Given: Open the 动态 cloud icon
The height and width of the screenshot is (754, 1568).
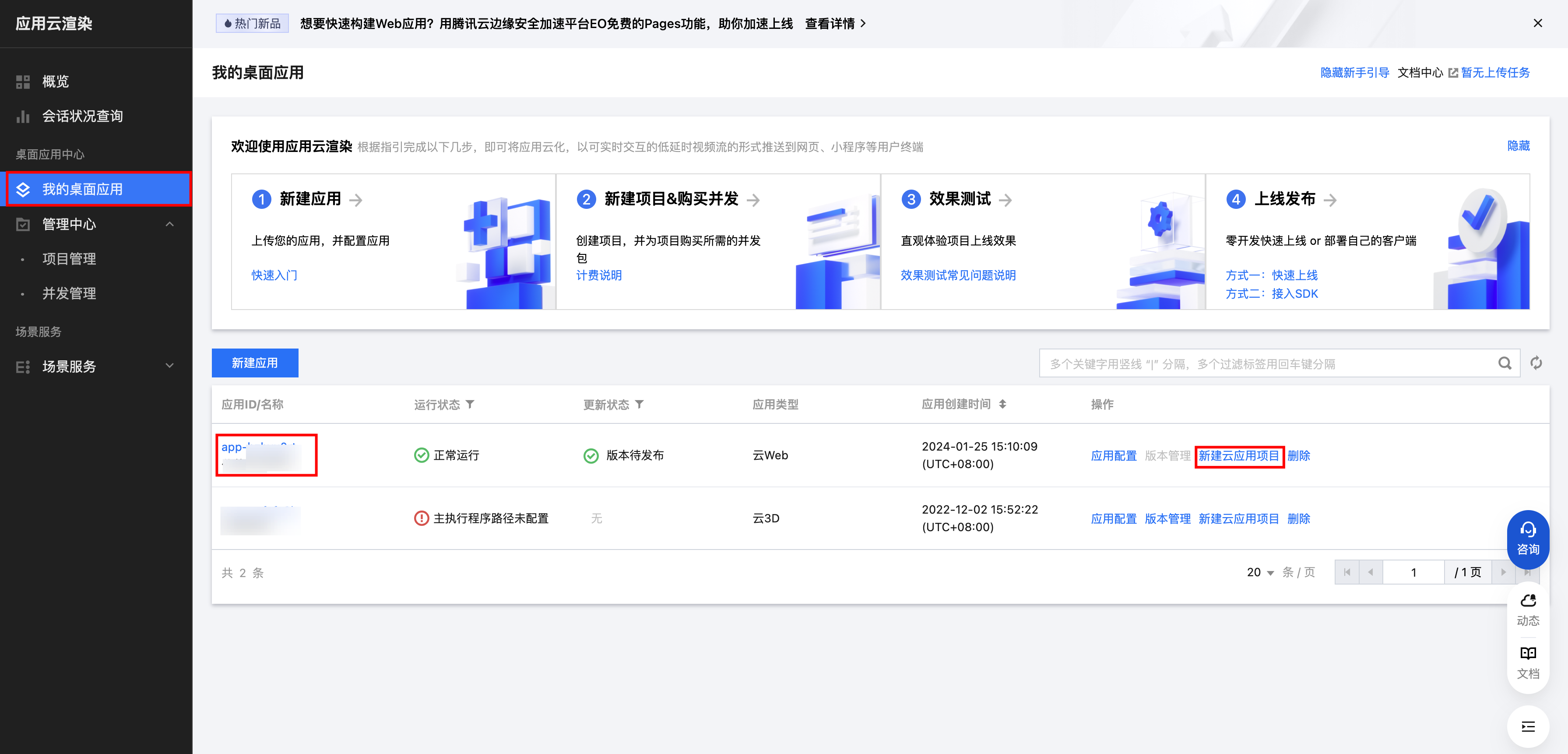Looking at the screenshot, I should [1527, 610].
